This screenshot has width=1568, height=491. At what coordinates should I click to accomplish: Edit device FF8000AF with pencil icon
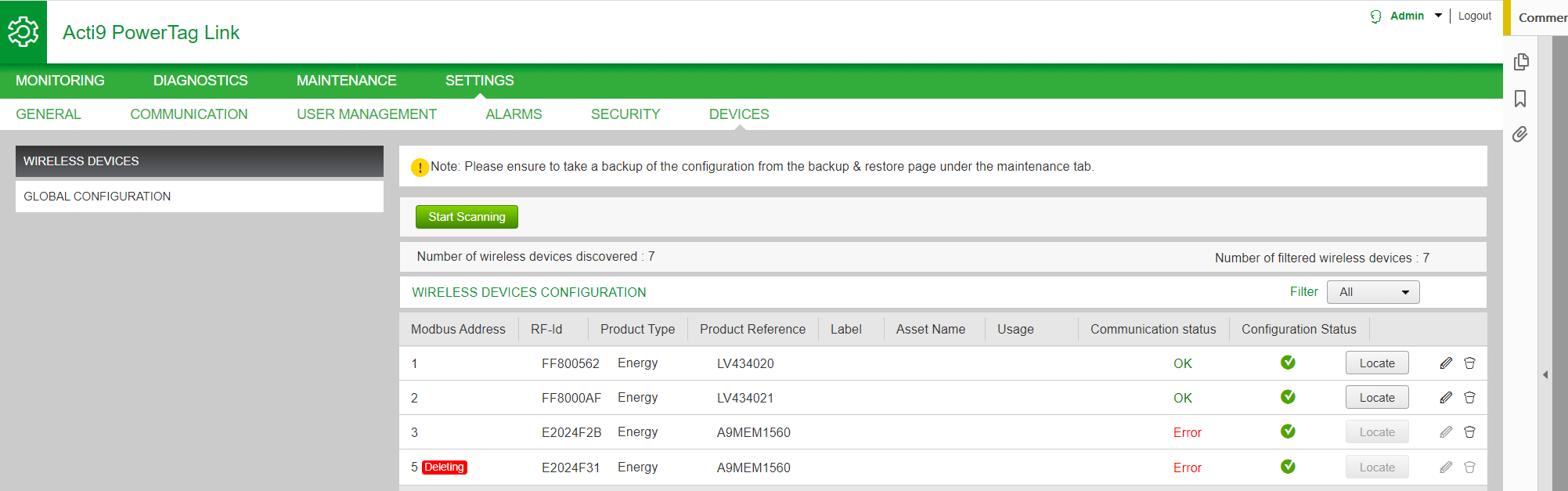pos(1446,398)
